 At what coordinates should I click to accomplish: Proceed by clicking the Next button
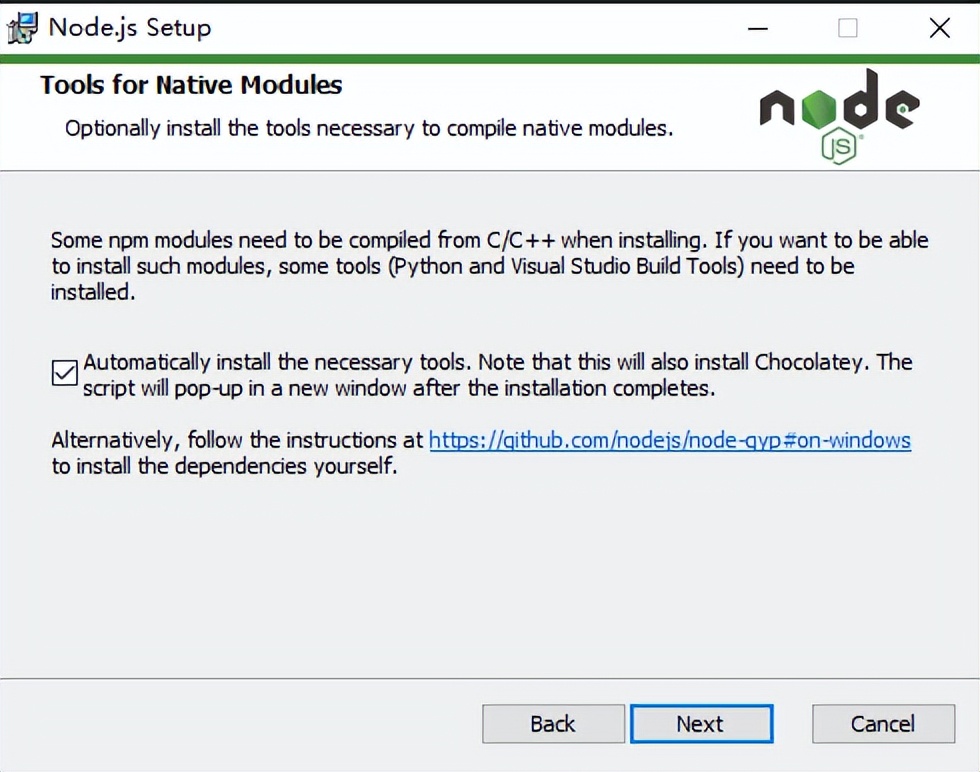tap(701, 724)
